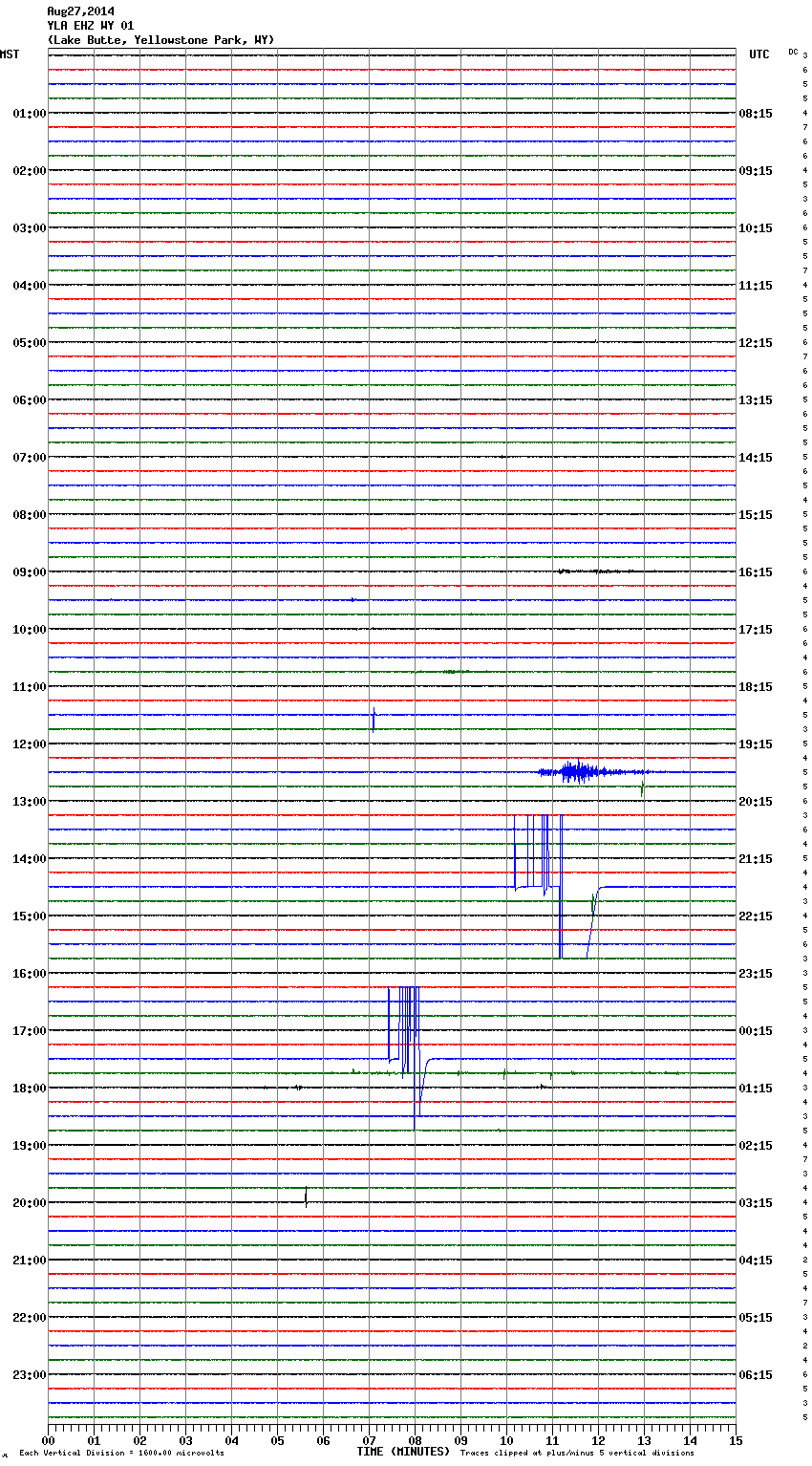Select the 03:00 MST time label

tap(30, 228)
